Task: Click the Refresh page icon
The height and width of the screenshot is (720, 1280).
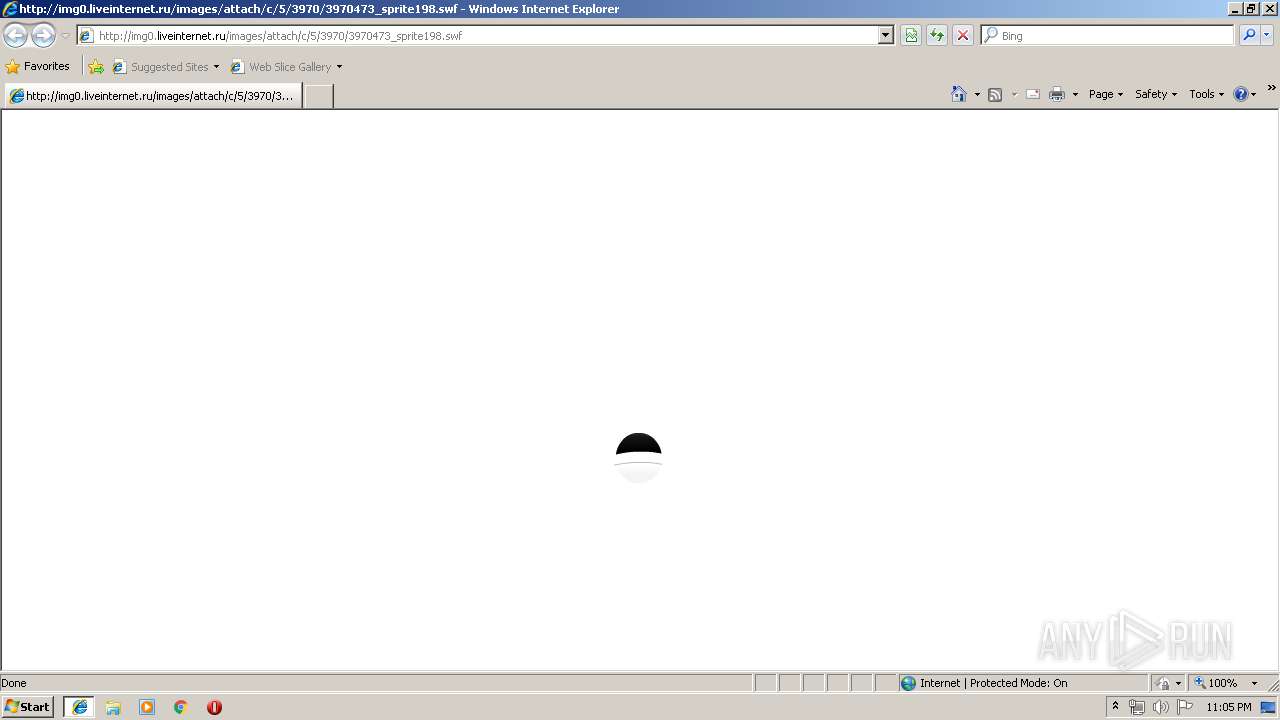Action: (937, 36)
